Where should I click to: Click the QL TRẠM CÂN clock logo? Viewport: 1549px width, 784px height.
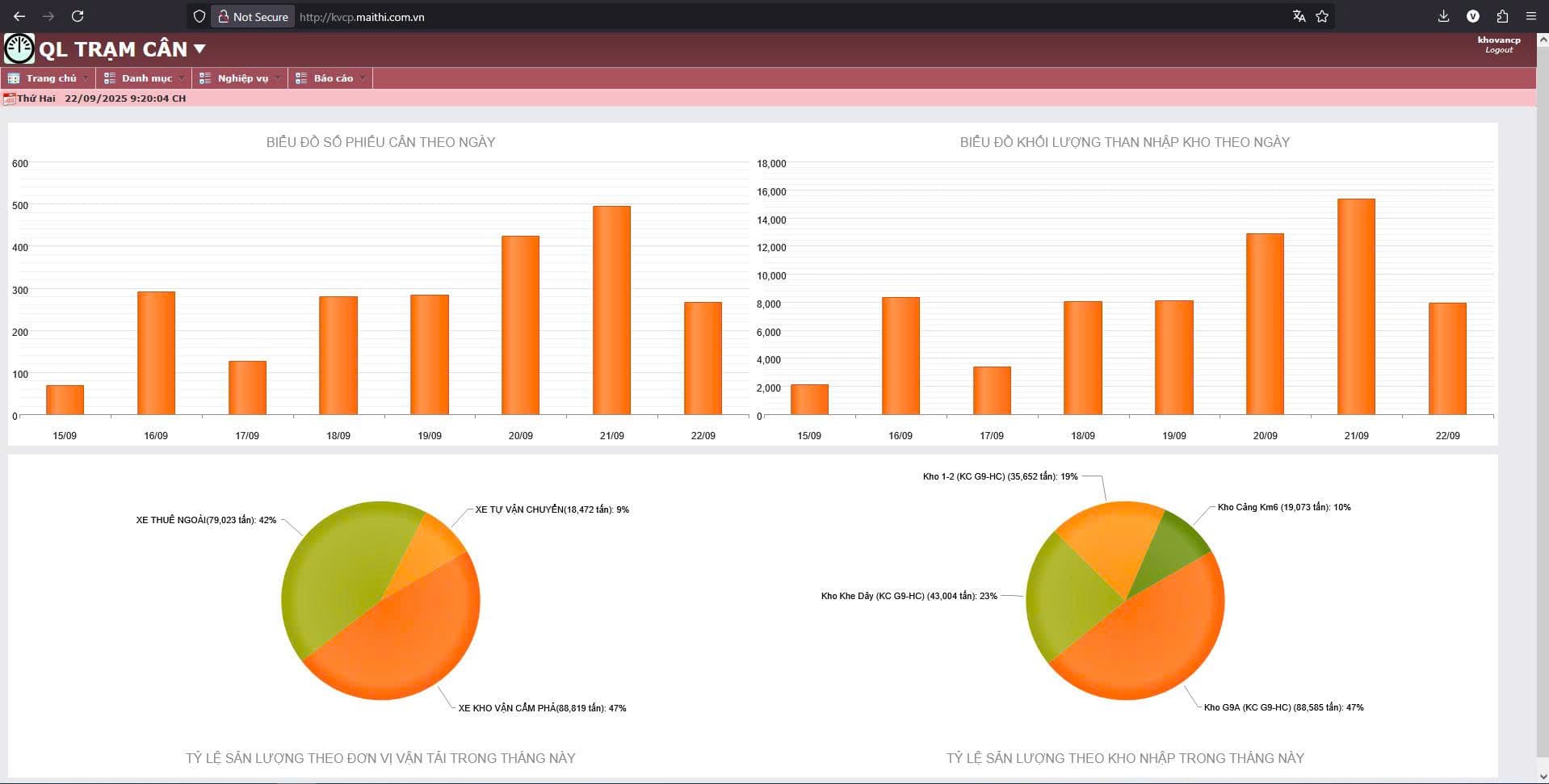[x=19, y=49]
